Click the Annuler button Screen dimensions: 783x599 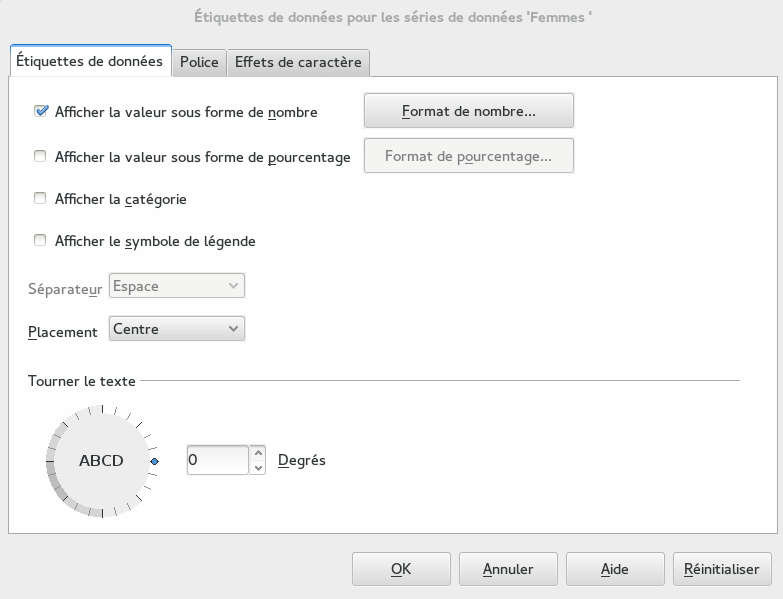(x=508, y=569)
